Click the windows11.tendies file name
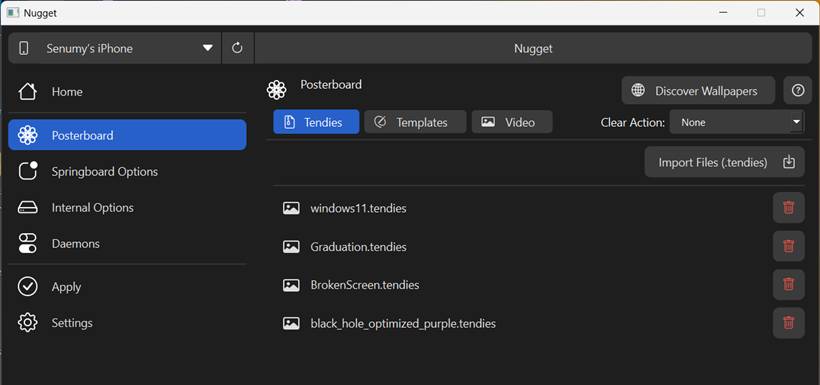The image size is (820, 385). [358, 208]
